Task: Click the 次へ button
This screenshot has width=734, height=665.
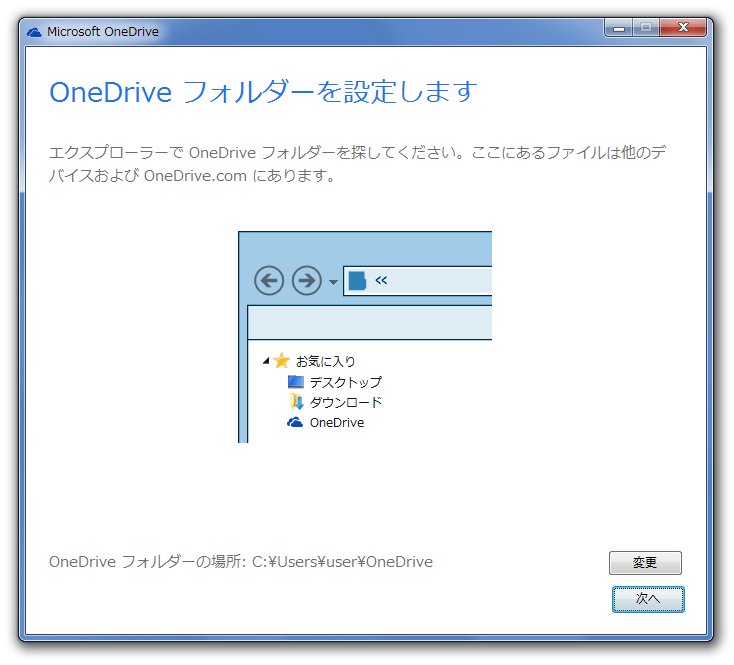Action: click(x=648, y=599)
